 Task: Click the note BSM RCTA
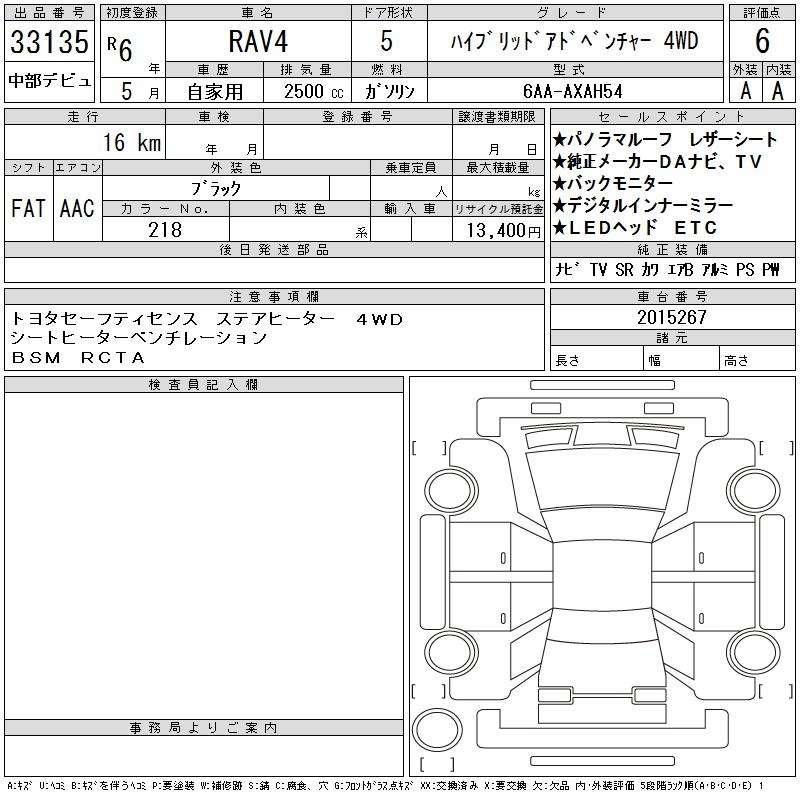coord(79,358)
